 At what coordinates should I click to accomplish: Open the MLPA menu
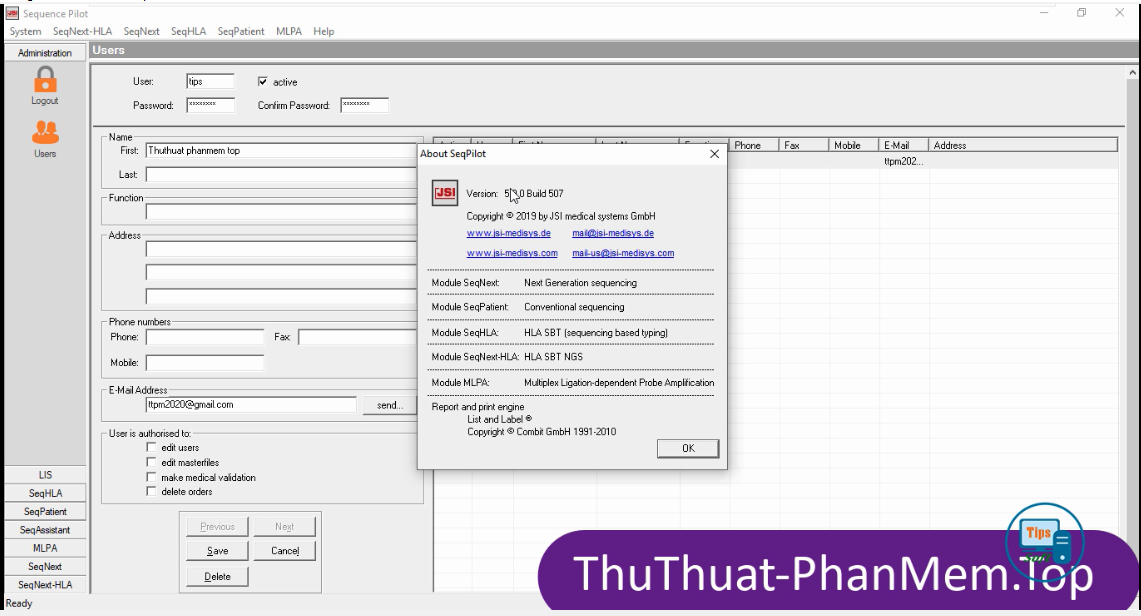click(289, 31)
